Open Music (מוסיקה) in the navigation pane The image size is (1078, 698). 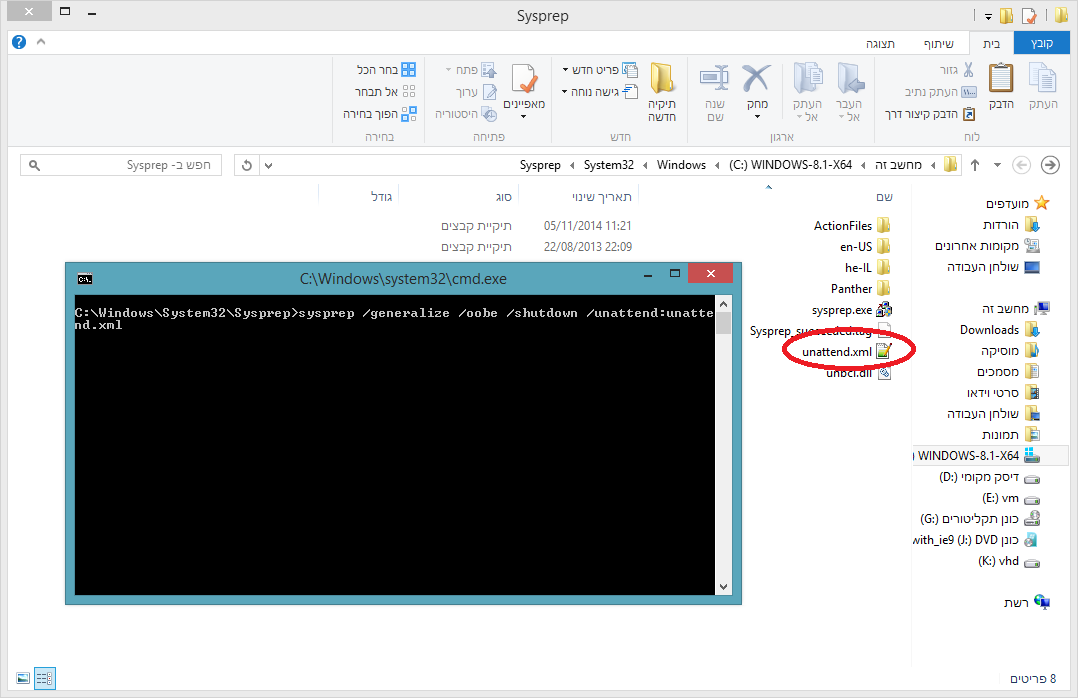coord(1010,351)
